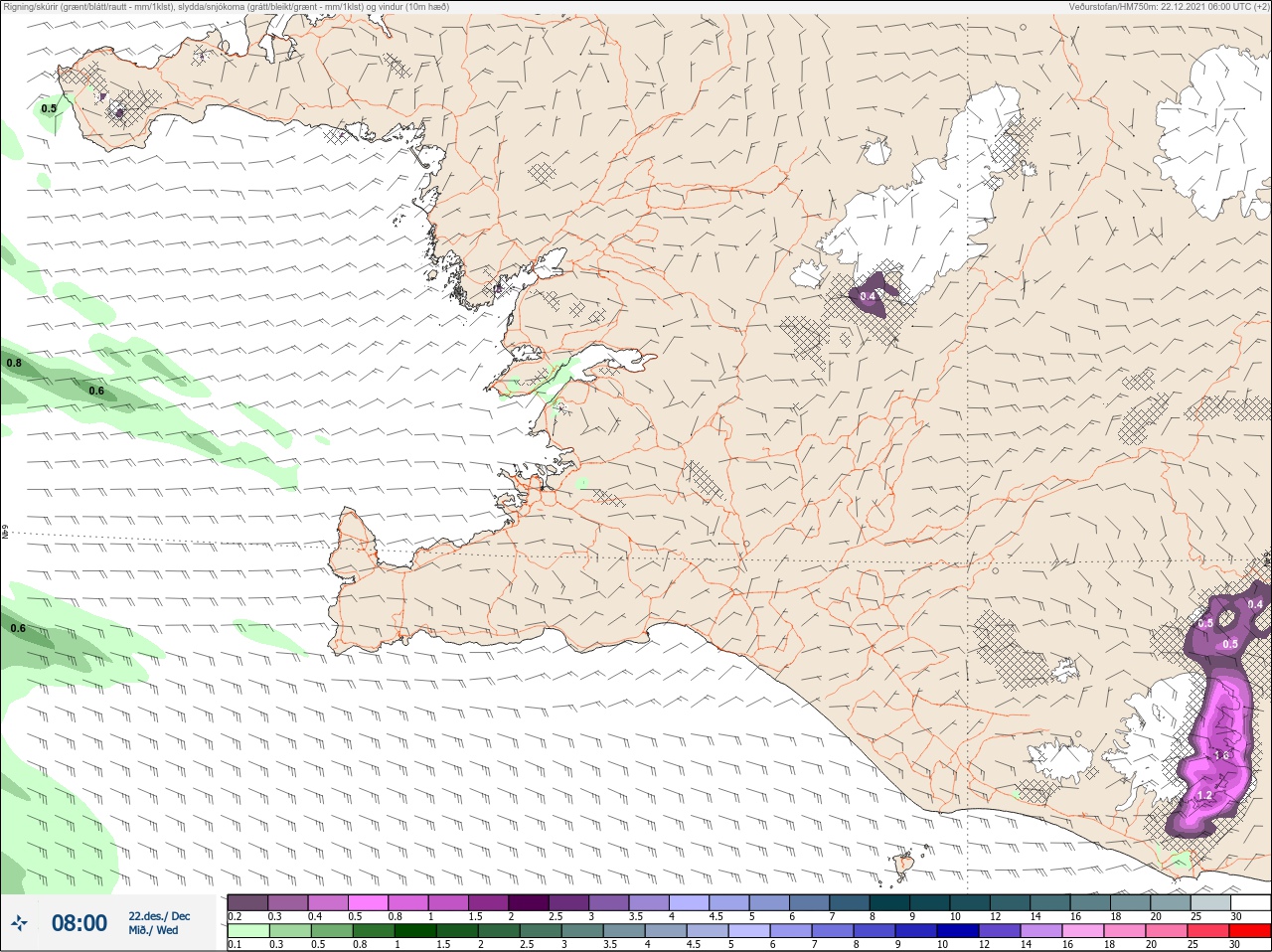The width and height of the screenshot is (1272, 952).
Task: Select the dusky purple 0.2 swatch, upper legend
Action: coord(247,902)
